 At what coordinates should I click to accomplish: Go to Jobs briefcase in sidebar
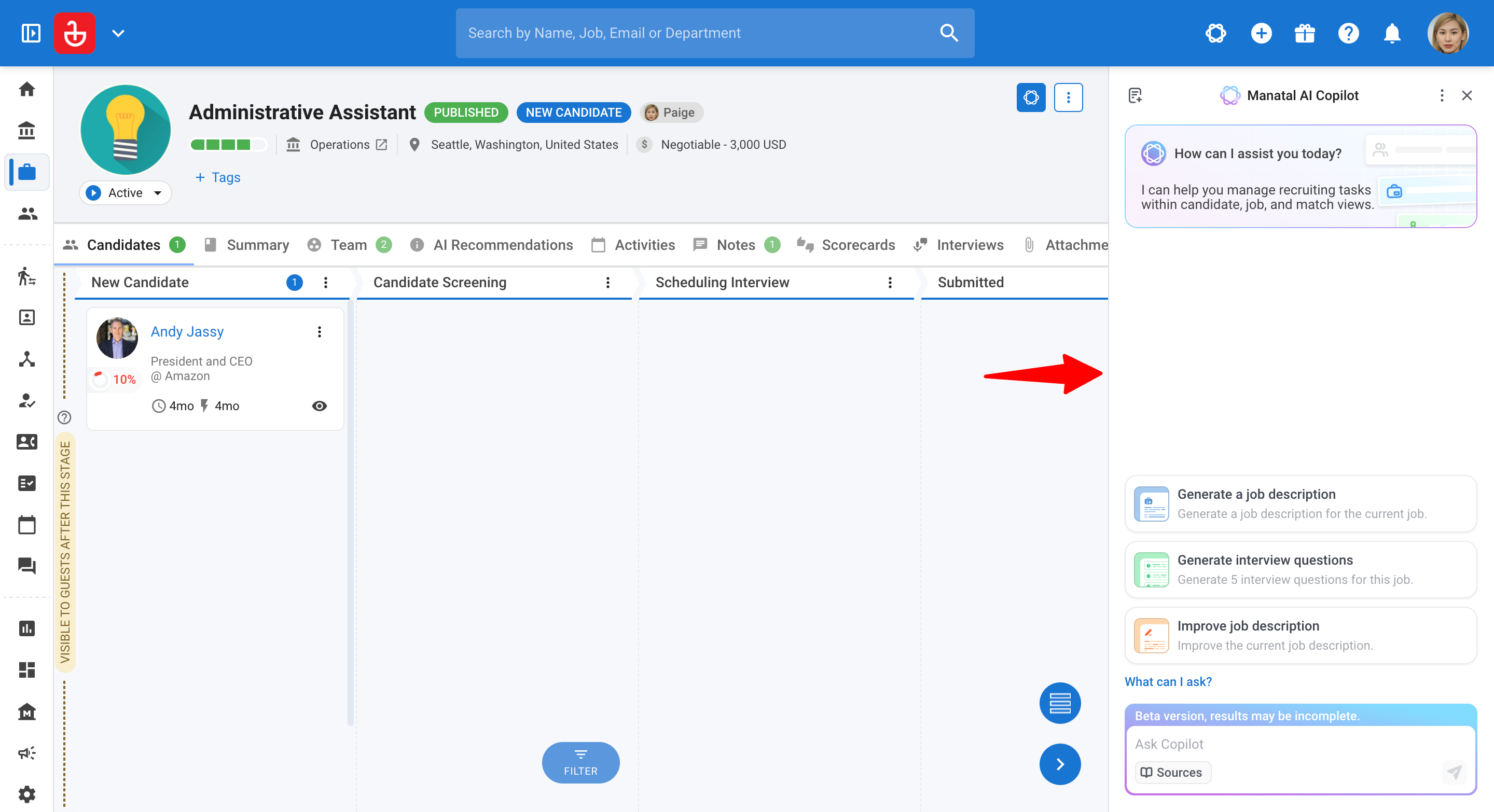pos(26,172)
